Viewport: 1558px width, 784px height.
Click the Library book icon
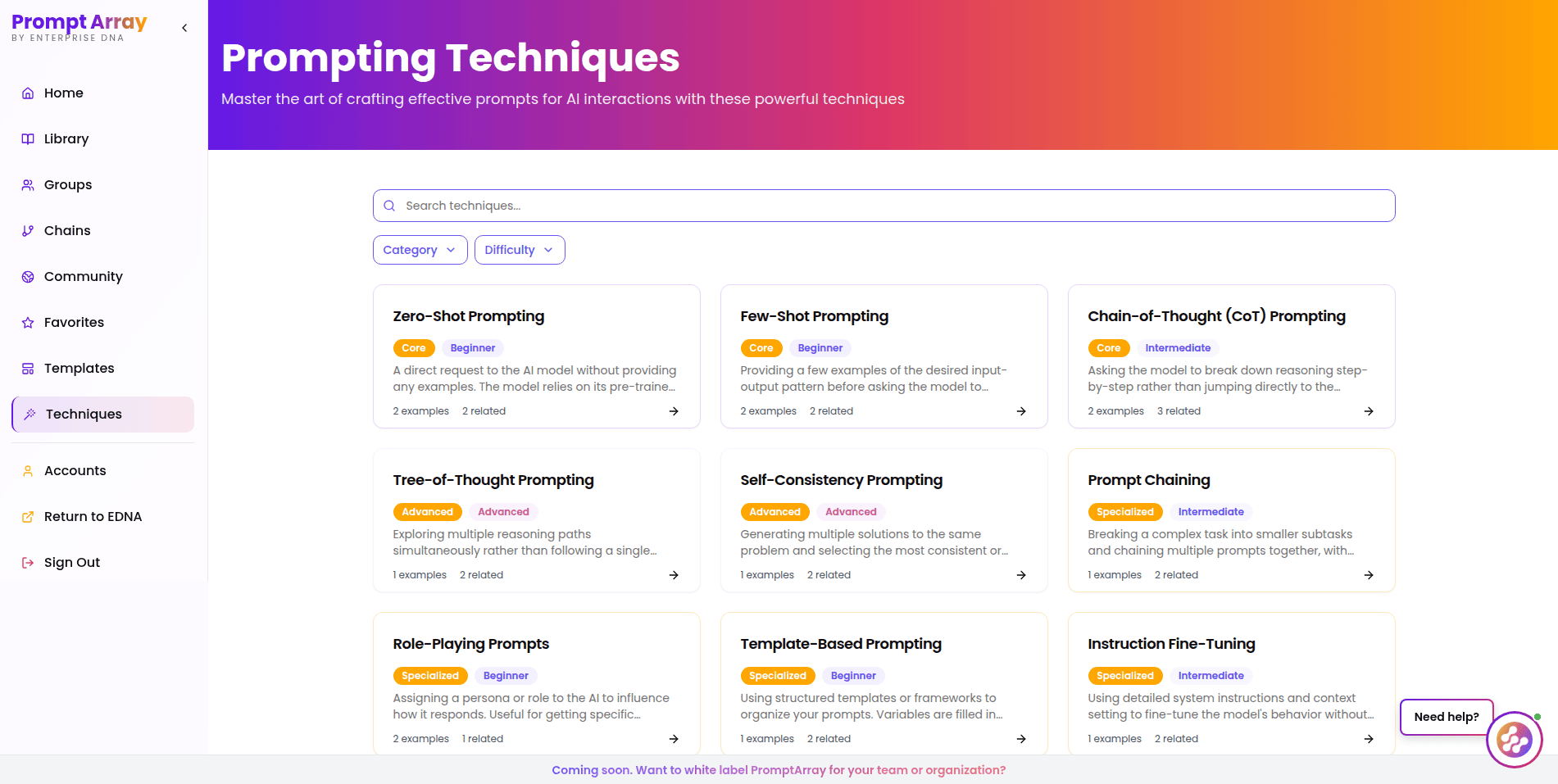click(28, 139)
